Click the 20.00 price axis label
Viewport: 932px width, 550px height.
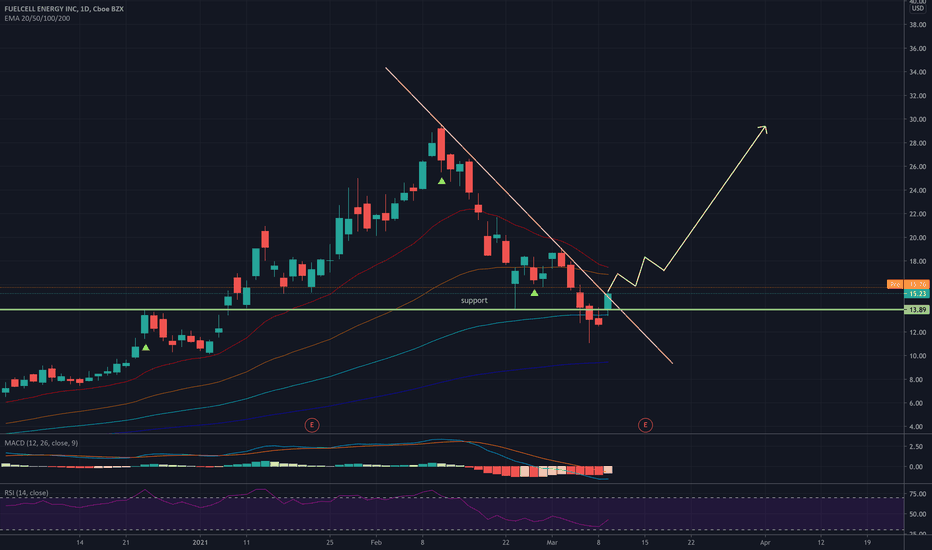[x=917, y=238]
